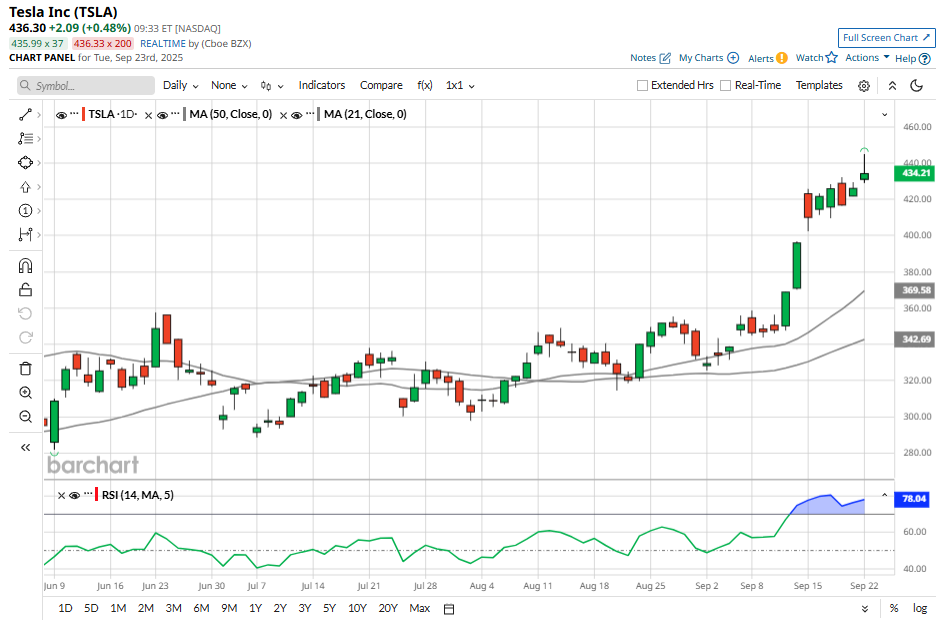Expand the Actions dropdown
Screen dimensions: 947x636
coord(867,57)
